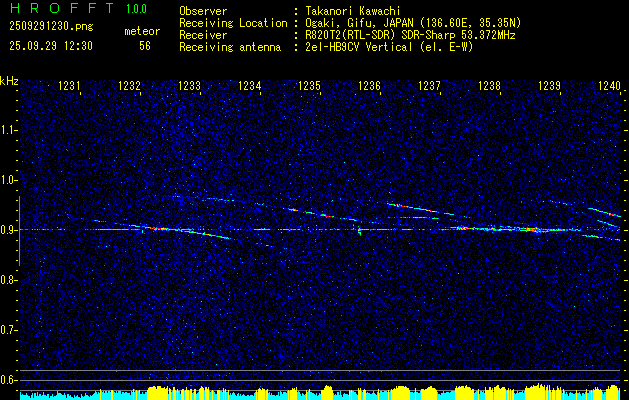Click the Receiving Location label

(x=233, y=23)
